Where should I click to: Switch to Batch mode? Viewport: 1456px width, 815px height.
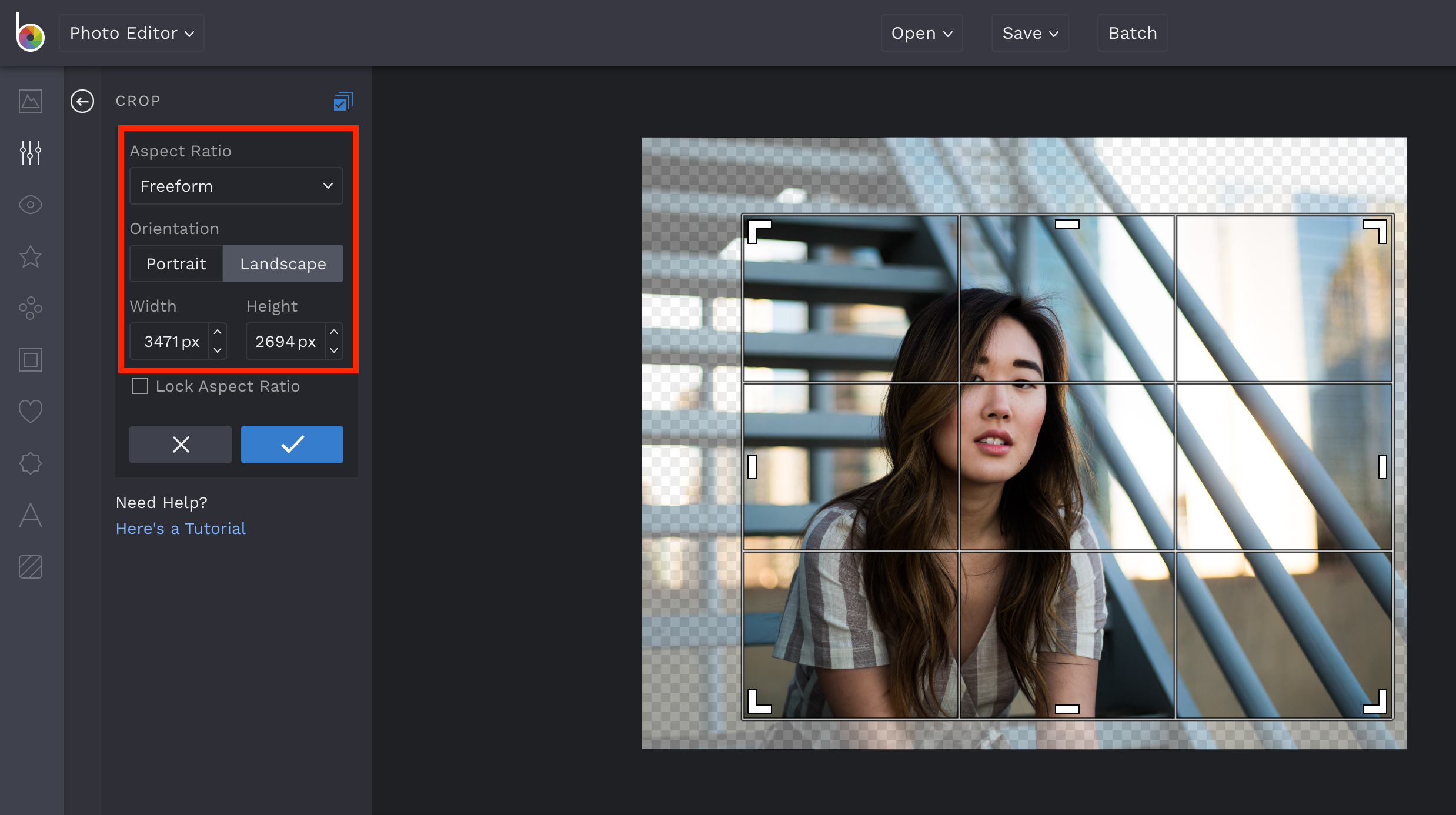pos(1131,33)
